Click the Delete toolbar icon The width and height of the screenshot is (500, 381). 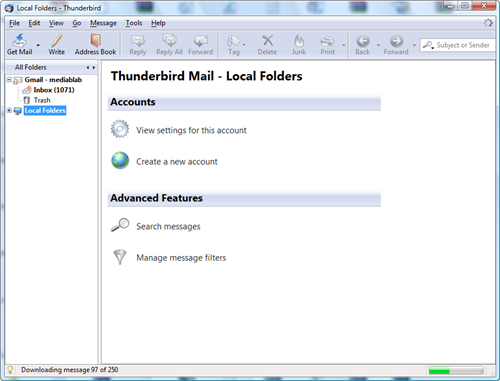pos(267,41)
